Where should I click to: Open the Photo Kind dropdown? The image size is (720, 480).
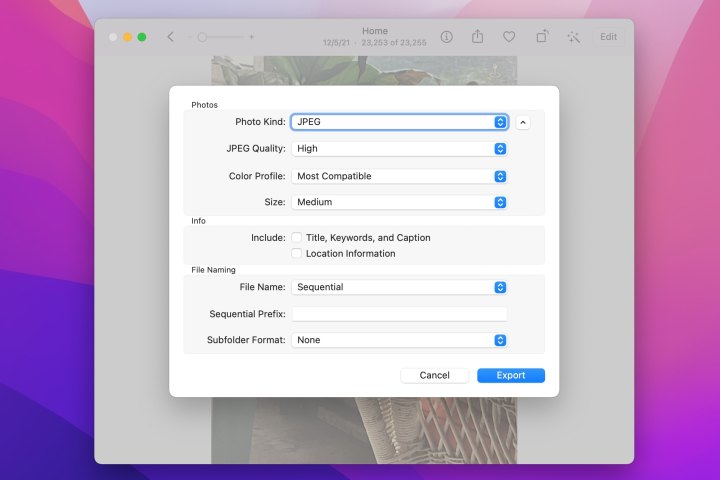(x=399, y=122)
